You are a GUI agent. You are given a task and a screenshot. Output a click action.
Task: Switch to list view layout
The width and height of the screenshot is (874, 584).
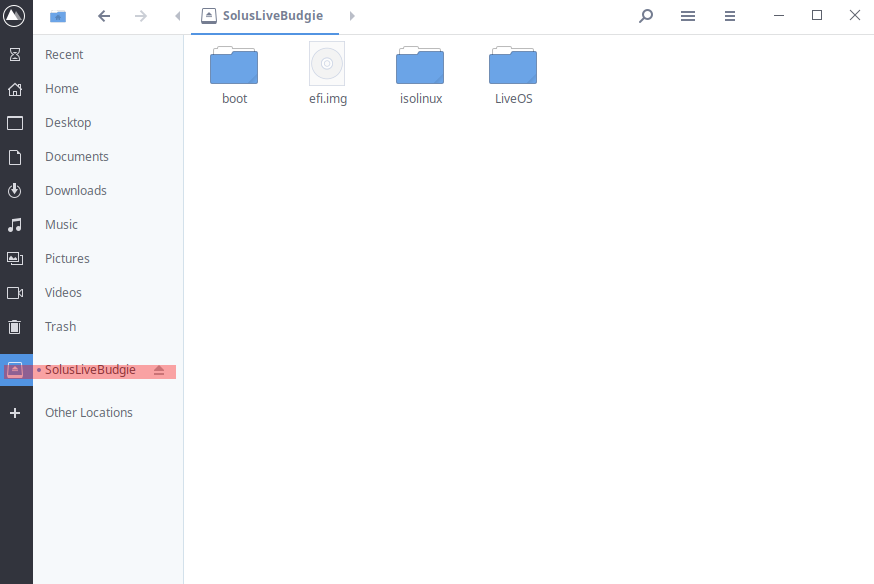click(688, 16)
